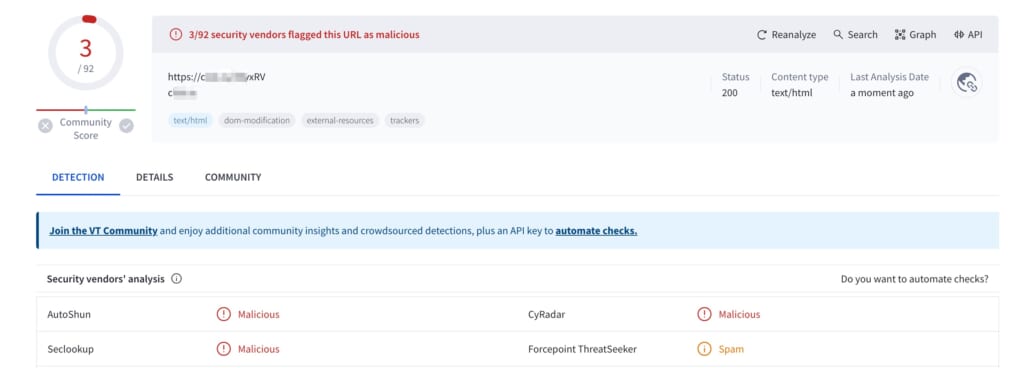Image resolution: width=1024 pixels, height=368 pixels.
Task: Click the API code icon
Action: tap(959, 35)
